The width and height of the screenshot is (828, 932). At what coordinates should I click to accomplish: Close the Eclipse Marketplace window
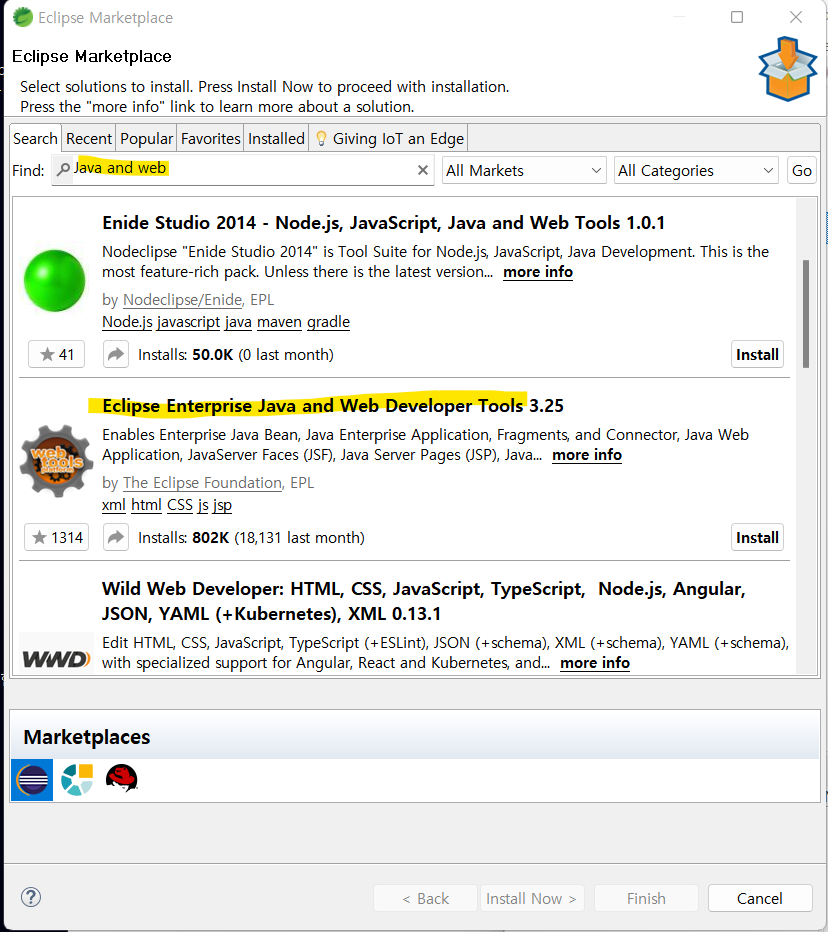[x=796, y=17]
